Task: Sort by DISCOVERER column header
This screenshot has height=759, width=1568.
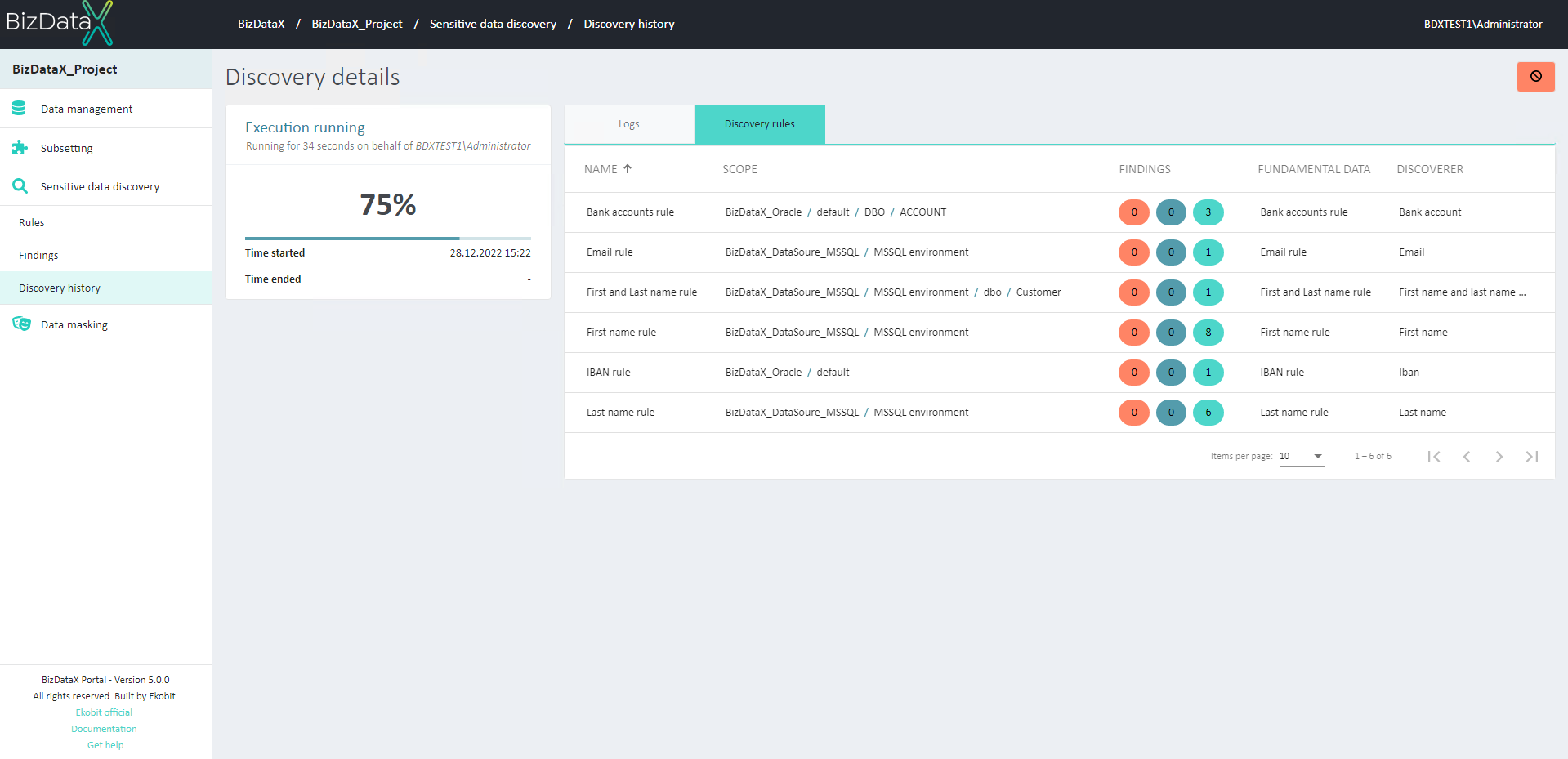Action: [1430, 169]
